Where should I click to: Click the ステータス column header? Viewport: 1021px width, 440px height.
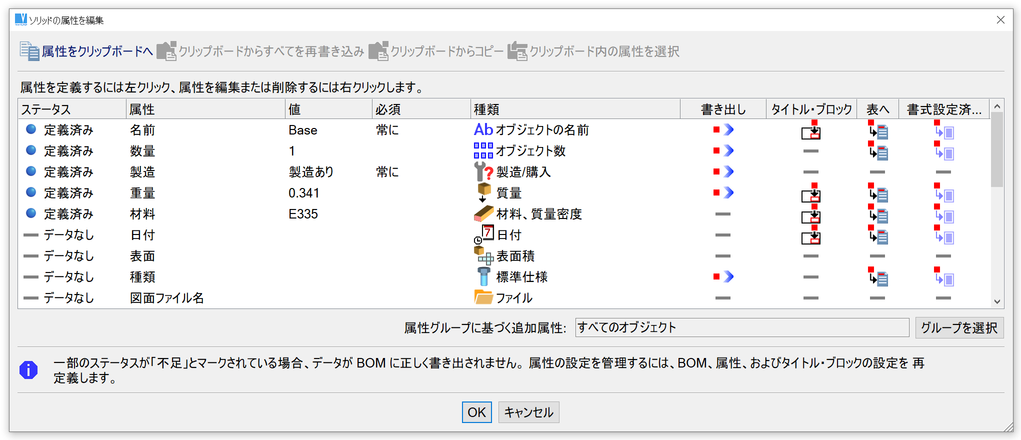(46, 108)
